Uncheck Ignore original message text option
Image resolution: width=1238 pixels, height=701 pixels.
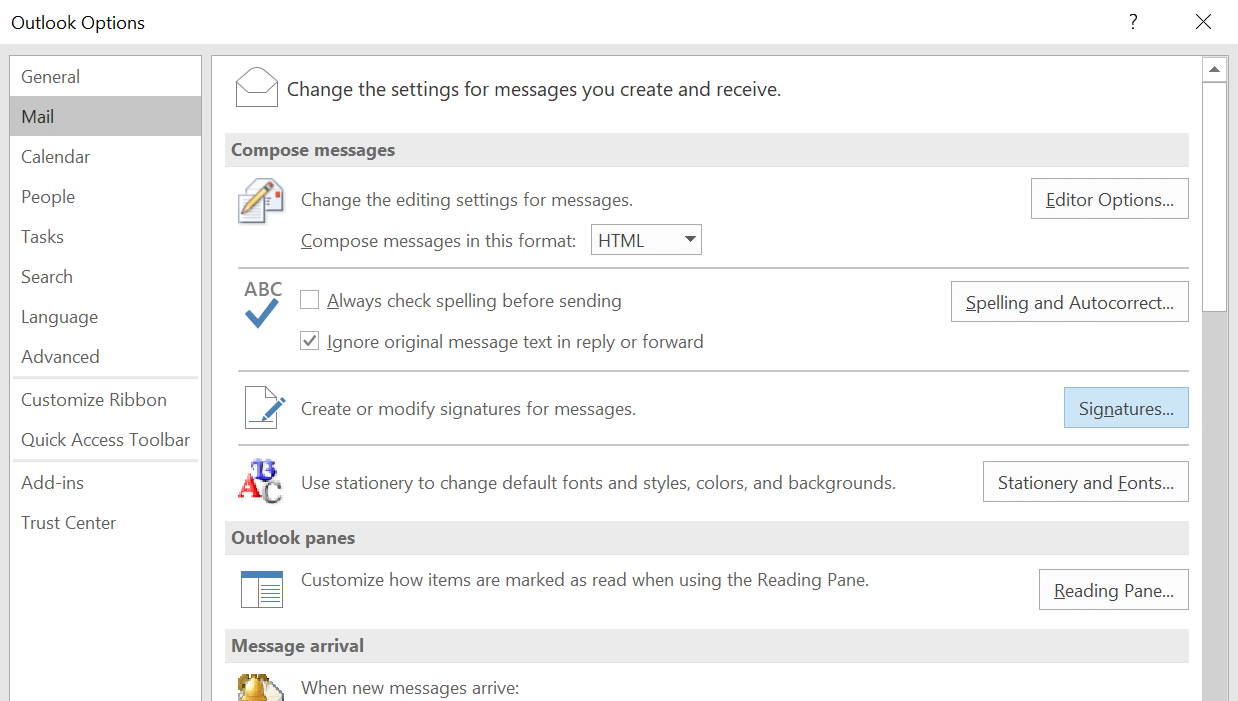[x=310, y=342]
